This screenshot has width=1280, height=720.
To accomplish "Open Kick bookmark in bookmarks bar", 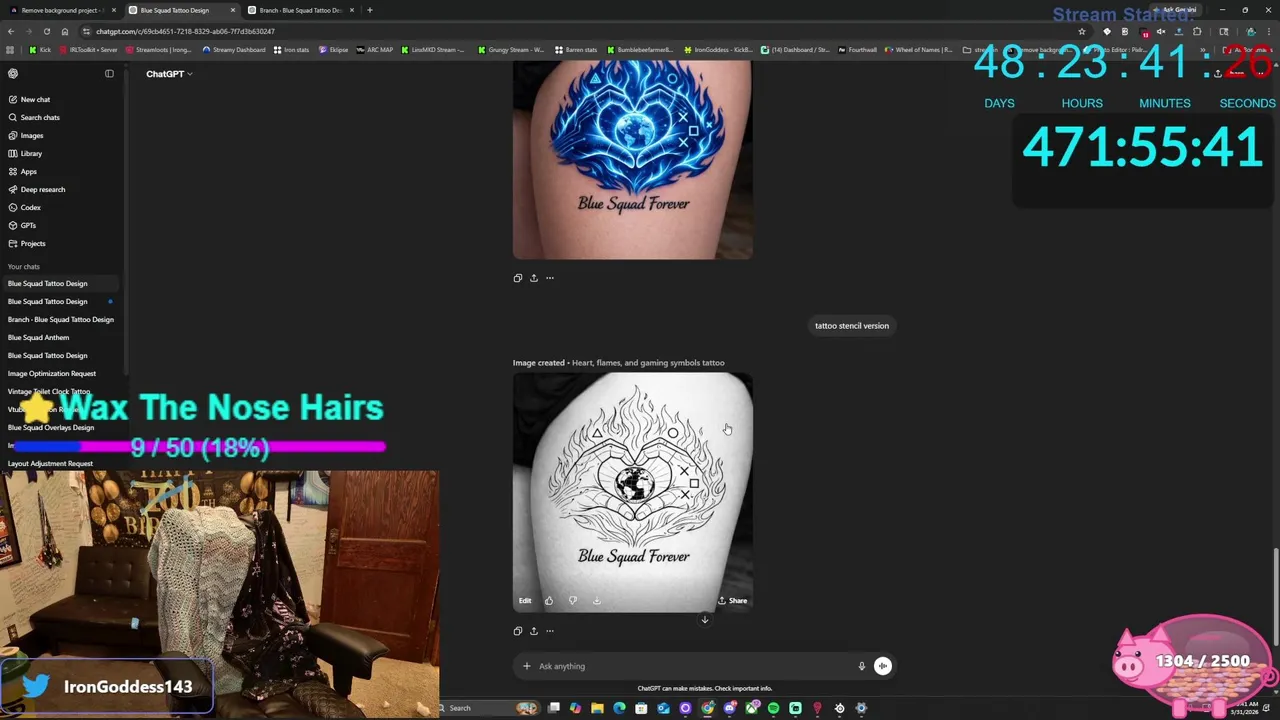I will (x=40, y=50).
